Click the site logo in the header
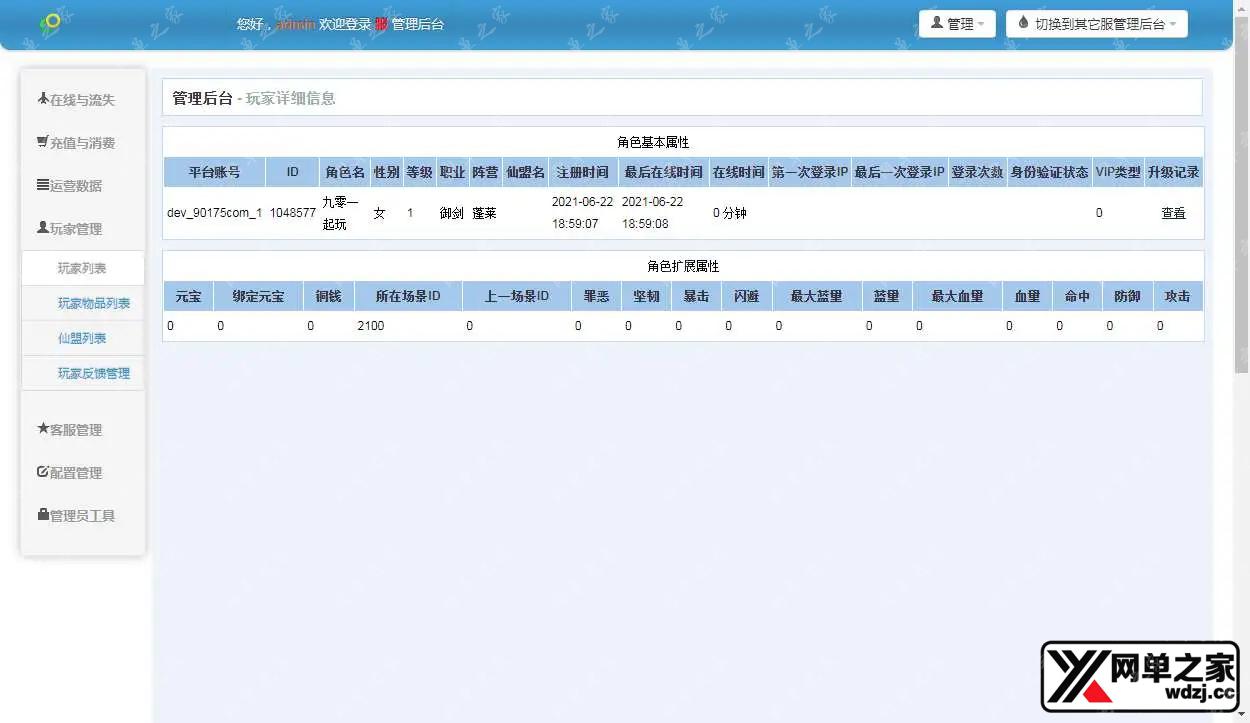The height and width of the screenshot is (723, 1250). [49, 23]
